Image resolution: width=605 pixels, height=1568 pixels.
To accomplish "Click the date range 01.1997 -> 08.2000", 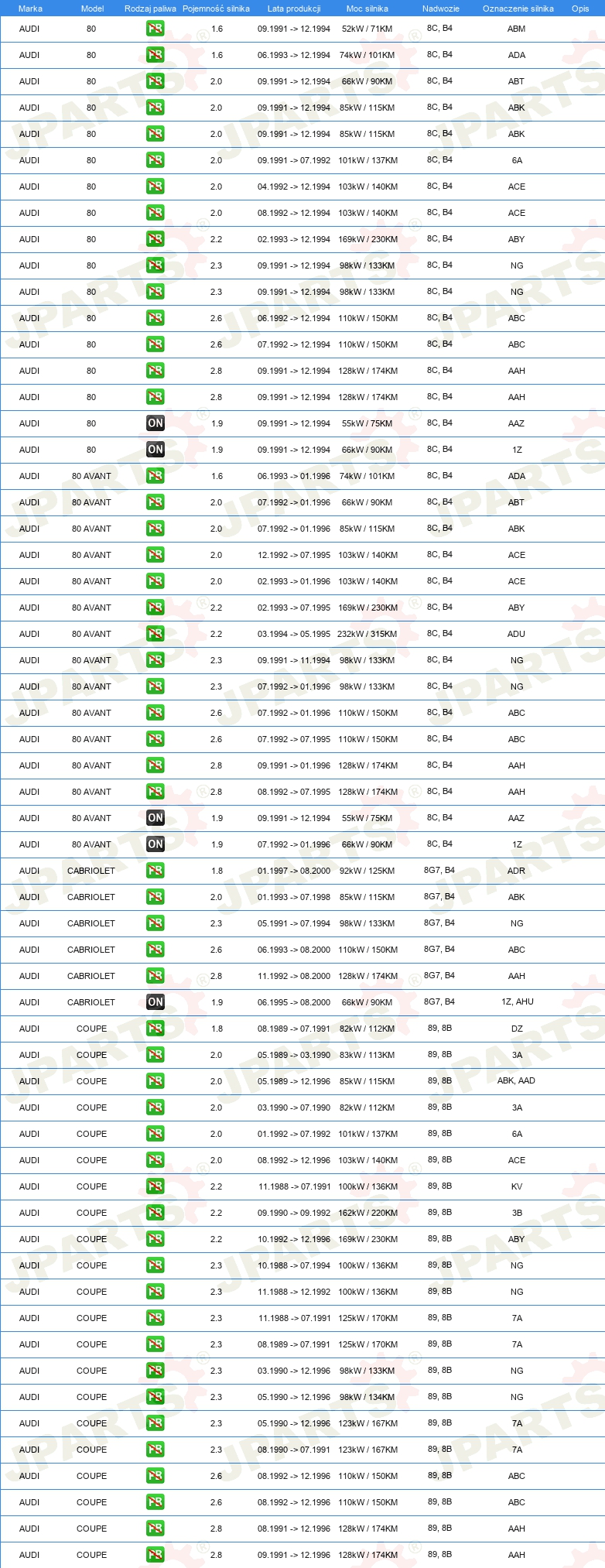I will (x=294, y=871).
